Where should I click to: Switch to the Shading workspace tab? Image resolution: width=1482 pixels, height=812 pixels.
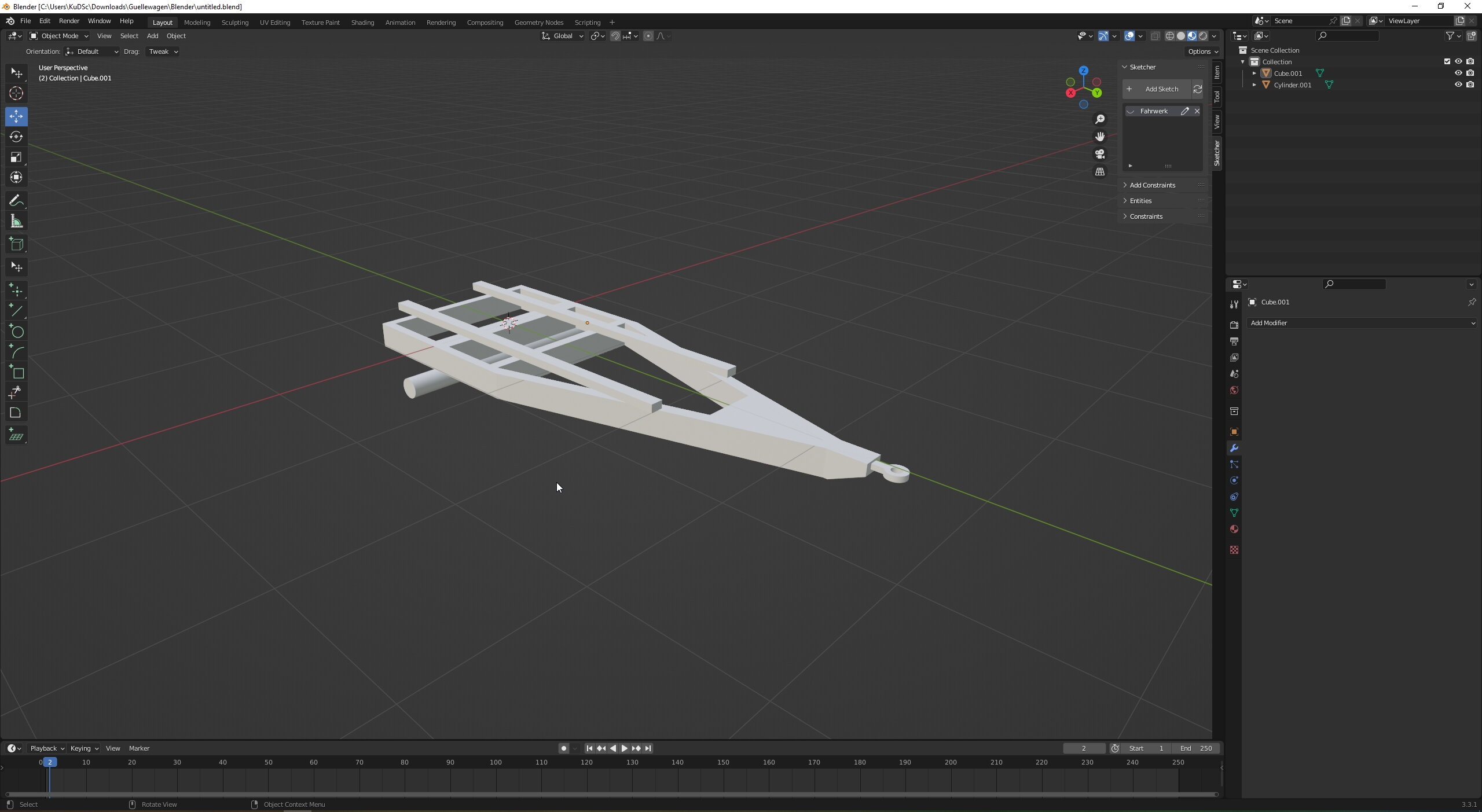[362, 23]
